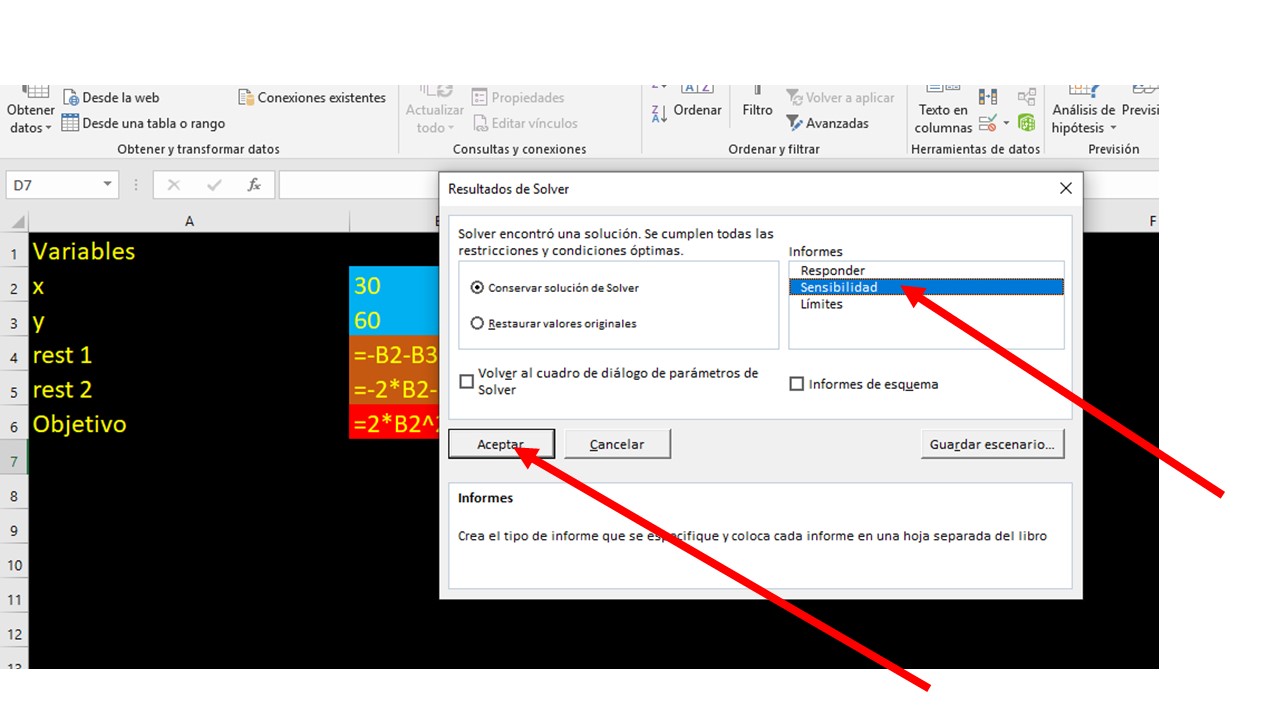Click Avanzadas filter option
The image size is (1280, 720).
click(x=827, y=124)
